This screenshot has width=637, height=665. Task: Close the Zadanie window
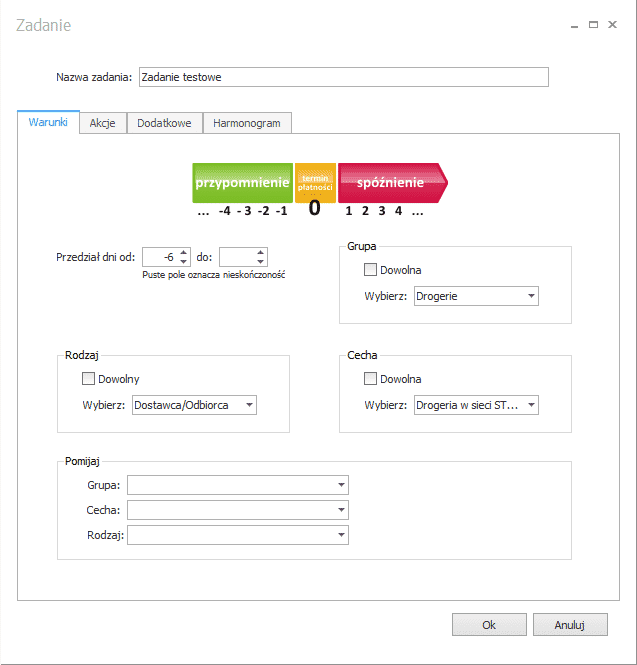[612, 25]
